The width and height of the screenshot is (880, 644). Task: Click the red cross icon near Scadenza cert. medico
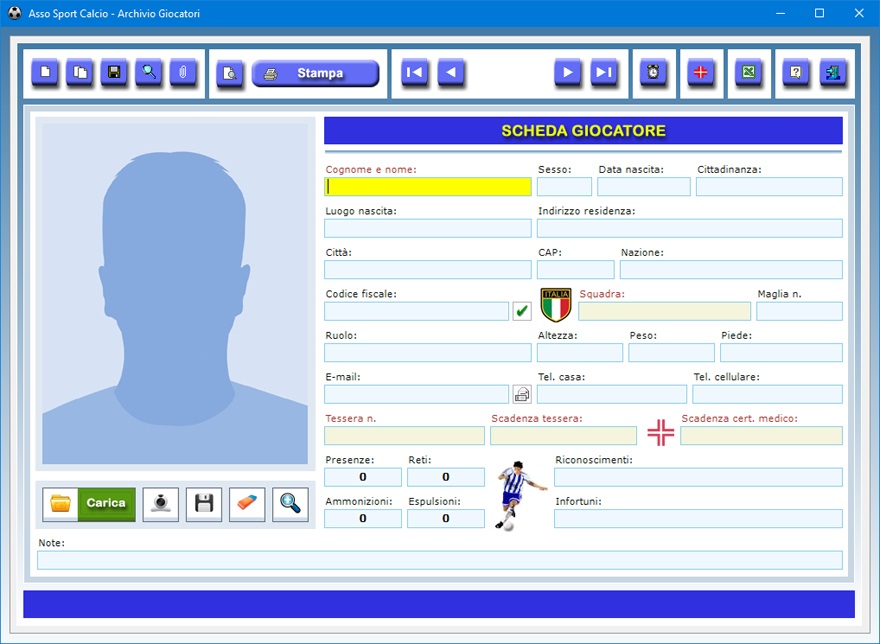[x=661, y=433]
